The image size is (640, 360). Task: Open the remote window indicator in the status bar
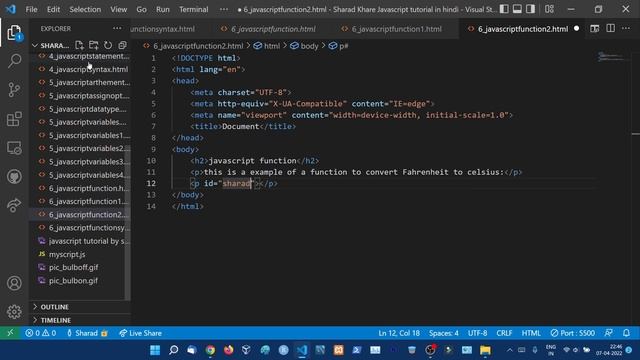click(x=10, y=333)
